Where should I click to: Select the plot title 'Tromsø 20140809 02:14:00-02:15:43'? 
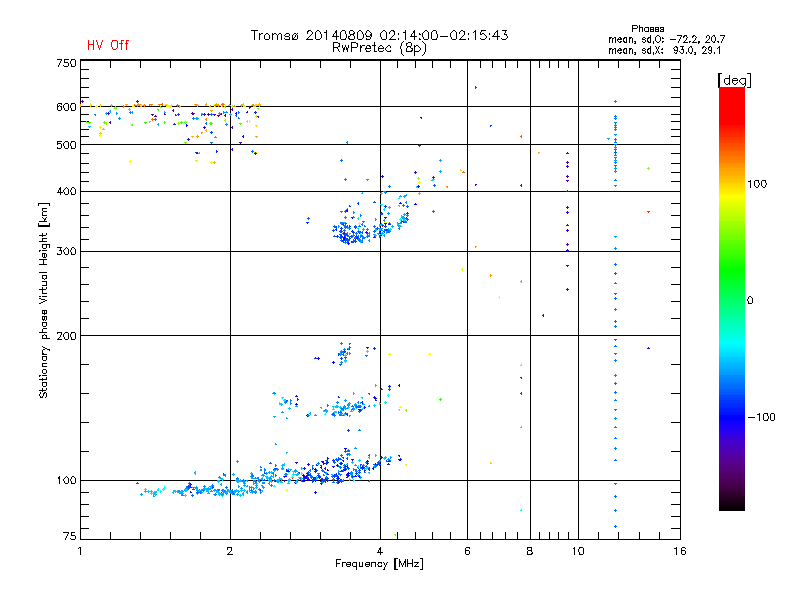pyautogui.click(x=379, y=35)
